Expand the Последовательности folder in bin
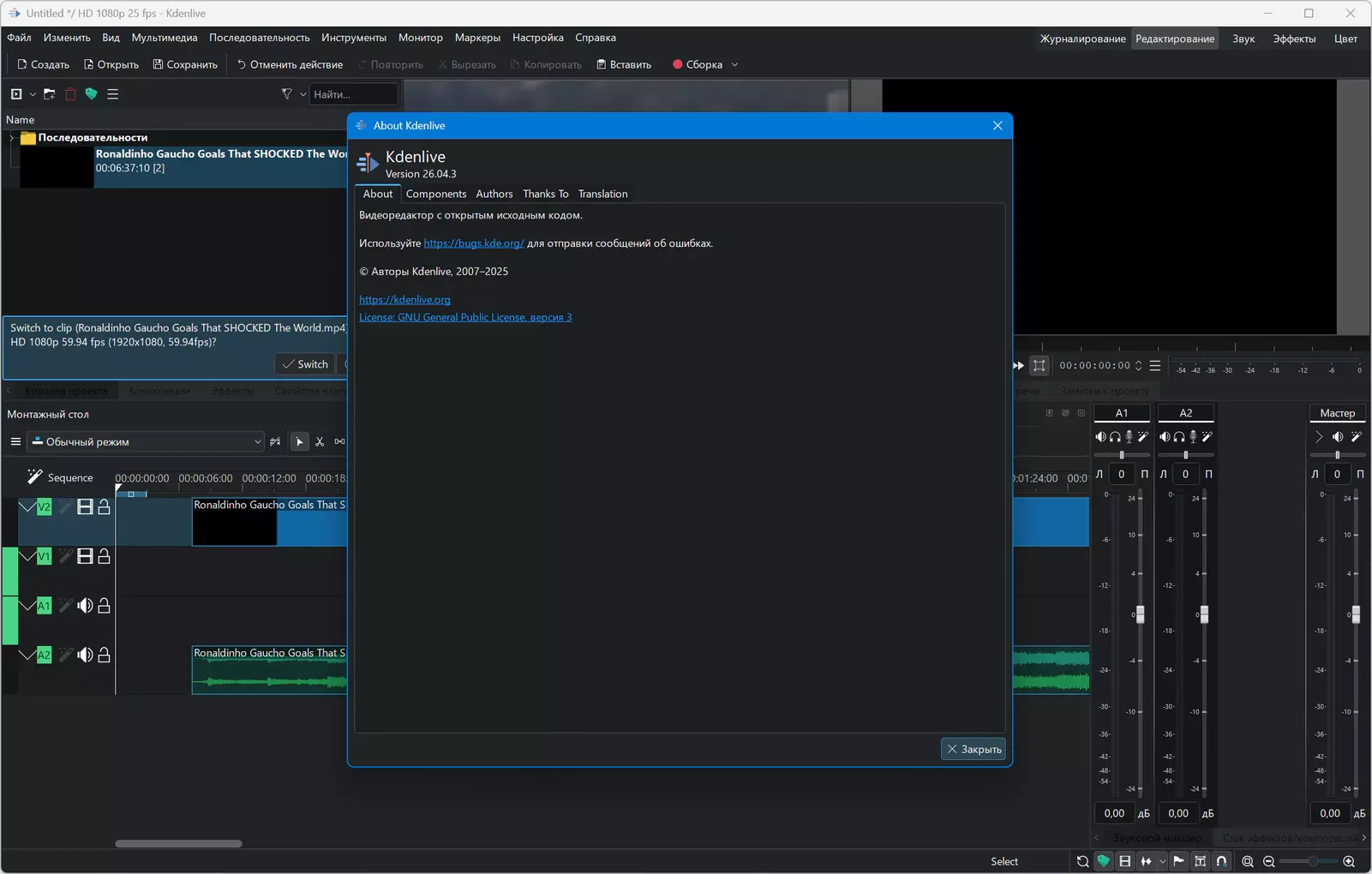Viewport: 1372px width, 874px height. pyautogui.click(x=12, y=138)
